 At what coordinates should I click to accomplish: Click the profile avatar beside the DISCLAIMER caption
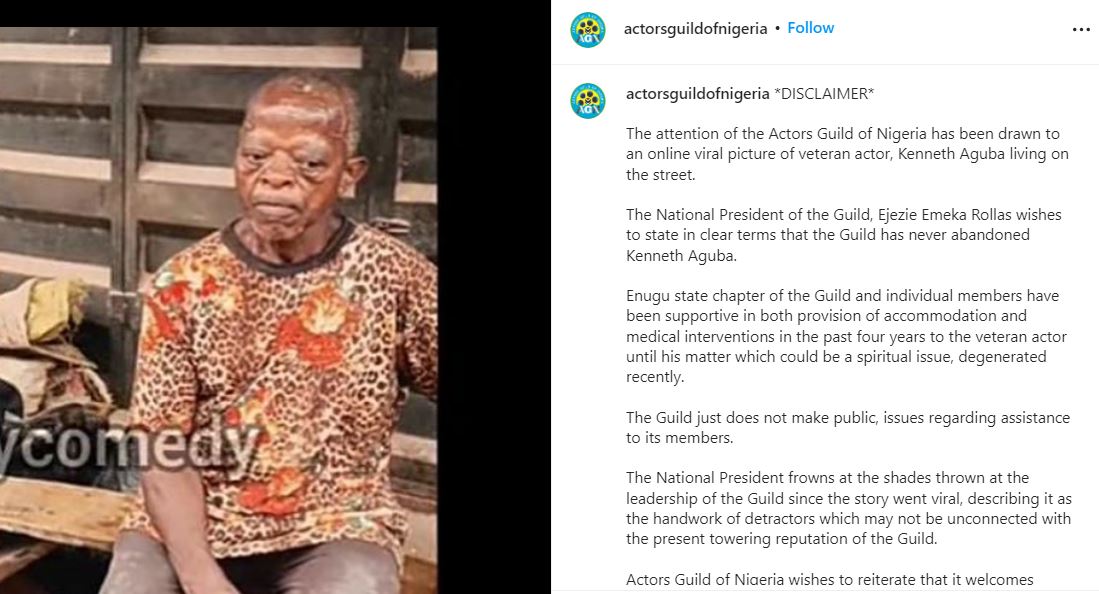pos(587,100)
